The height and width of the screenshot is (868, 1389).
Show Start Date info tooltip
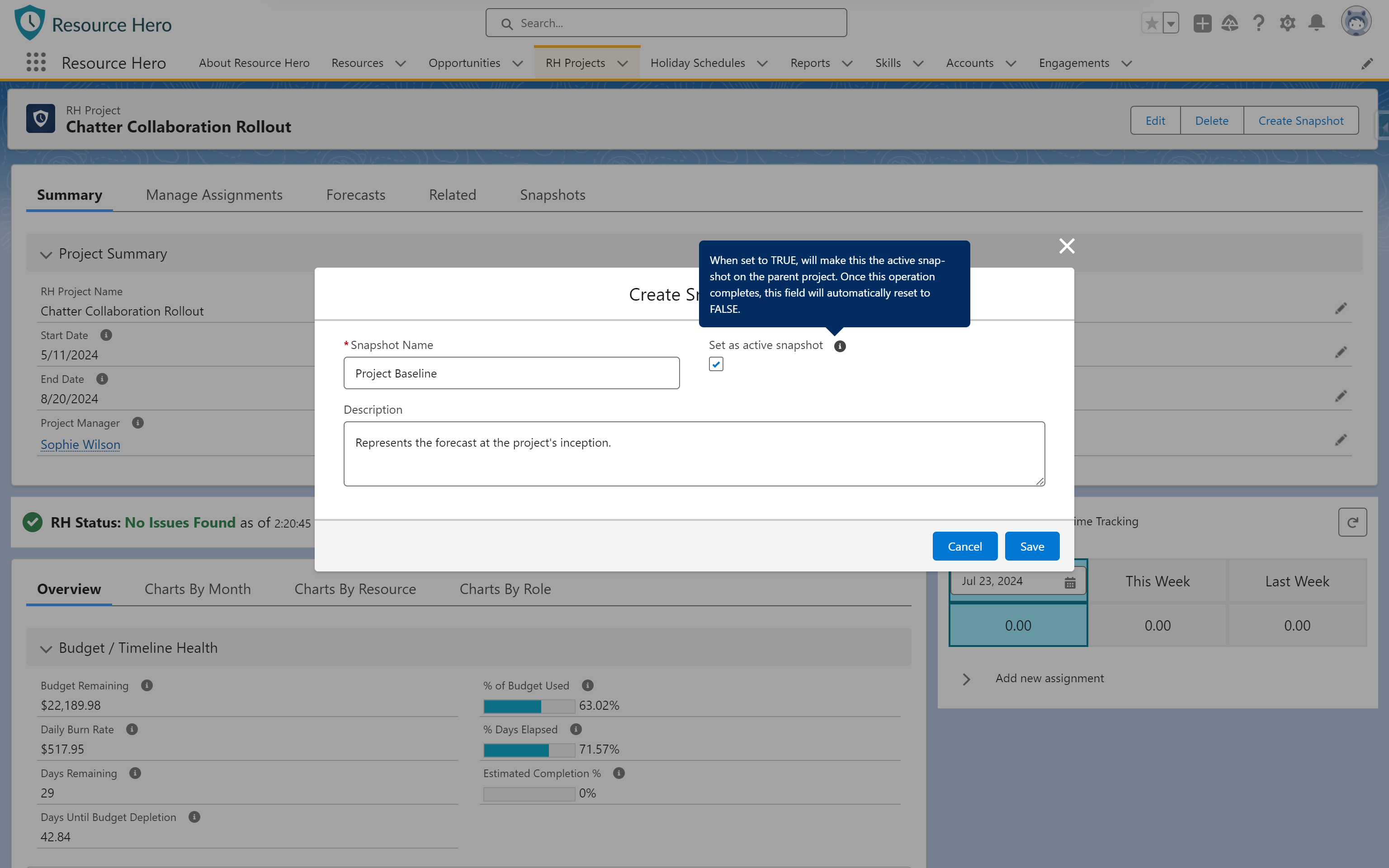tap(106, 335)
